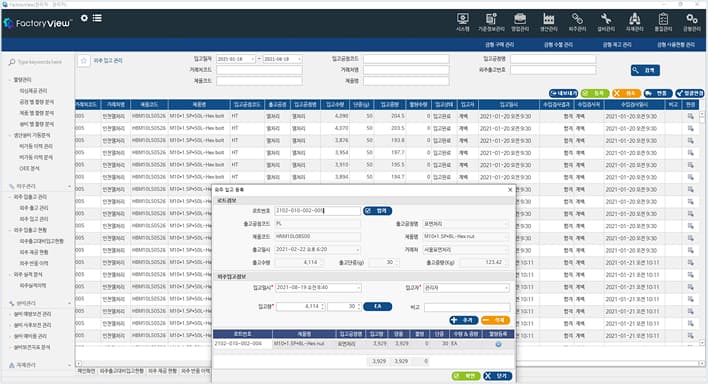Screen dimensions: 708x384
Task: Click the blue add button with plus sign
Action: 464,320
